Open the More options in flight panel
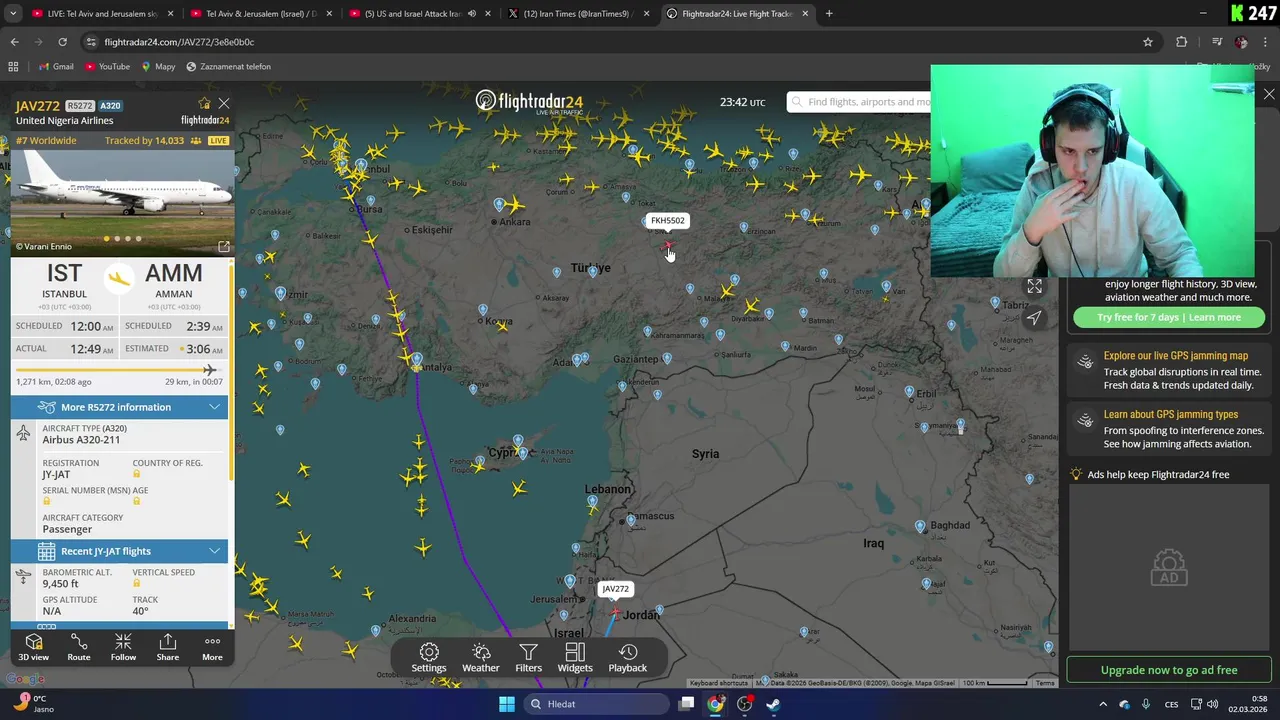The height and width of the screenshot is (720, 1280). pos(212,647)
